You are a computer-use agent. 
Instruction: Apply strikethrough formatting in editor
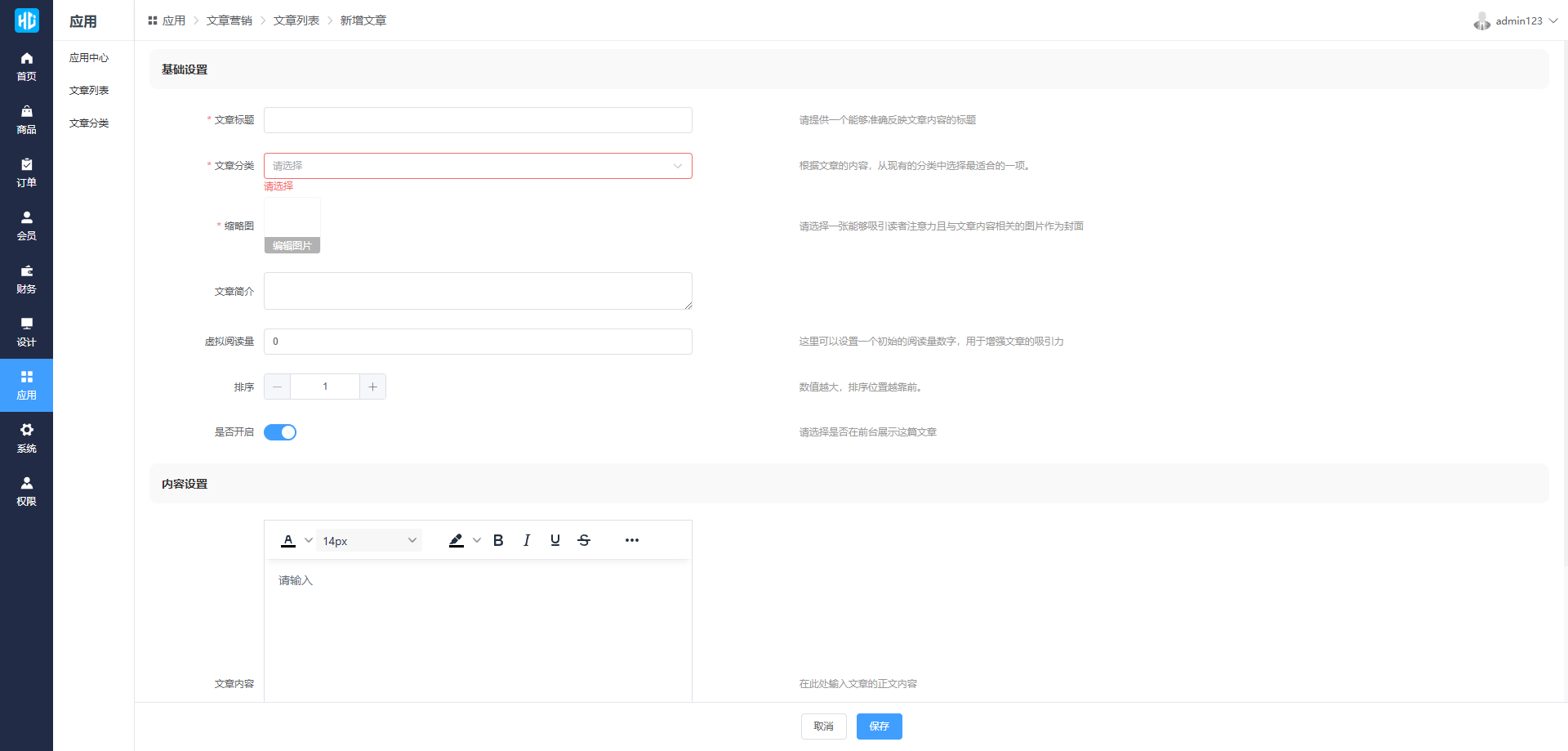[x=584, y=540]
